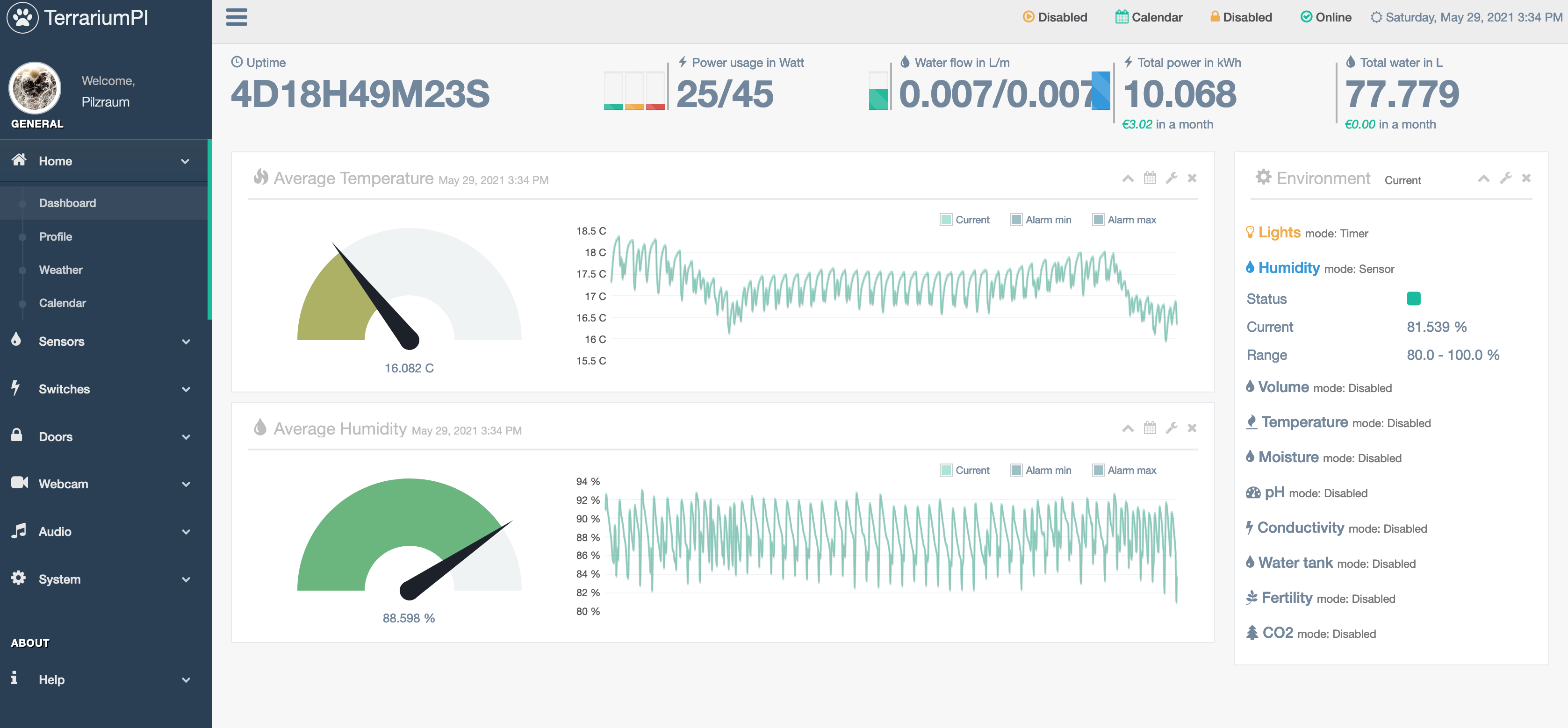Click the Lights link in Environment
This screenshot has width=1568, height=728.
(x=1279, y=232)
